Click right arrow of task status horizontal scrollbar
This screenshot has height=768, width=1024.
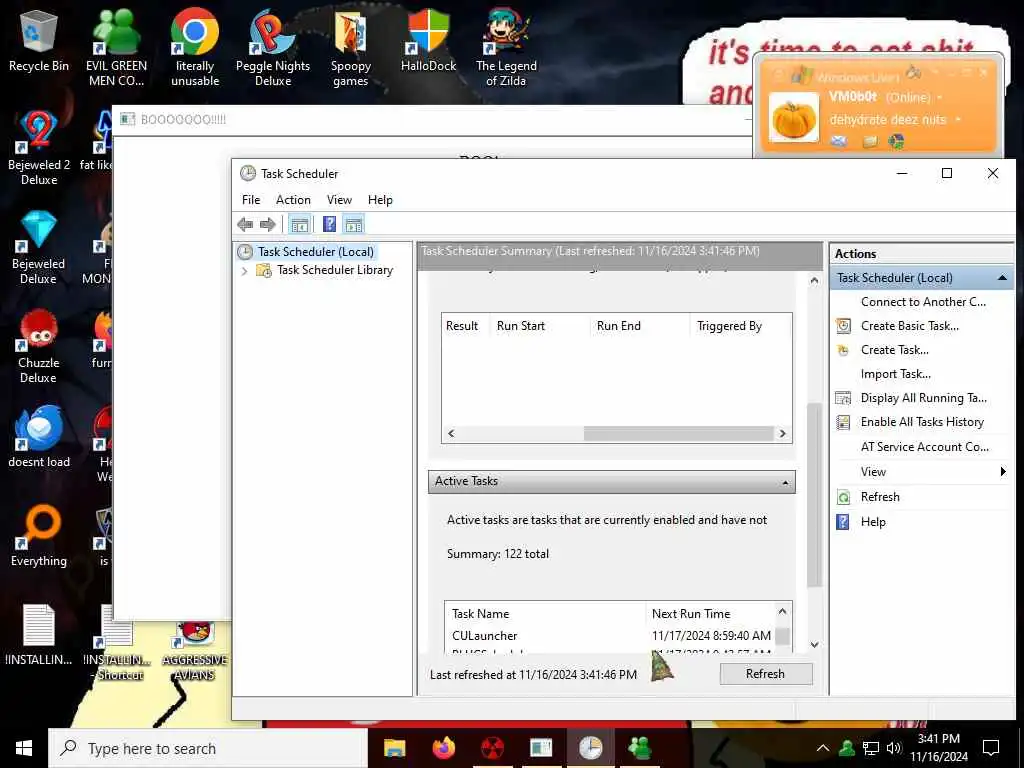[x=782, y=434]
